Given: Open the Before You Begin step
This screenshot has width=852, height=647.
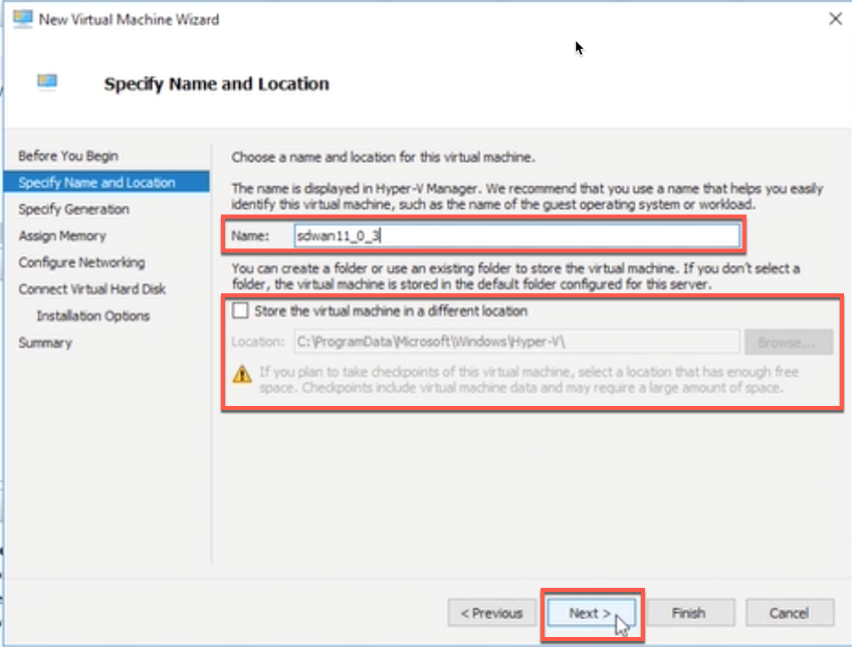Looking at the screenshot, I should (68, 156).
